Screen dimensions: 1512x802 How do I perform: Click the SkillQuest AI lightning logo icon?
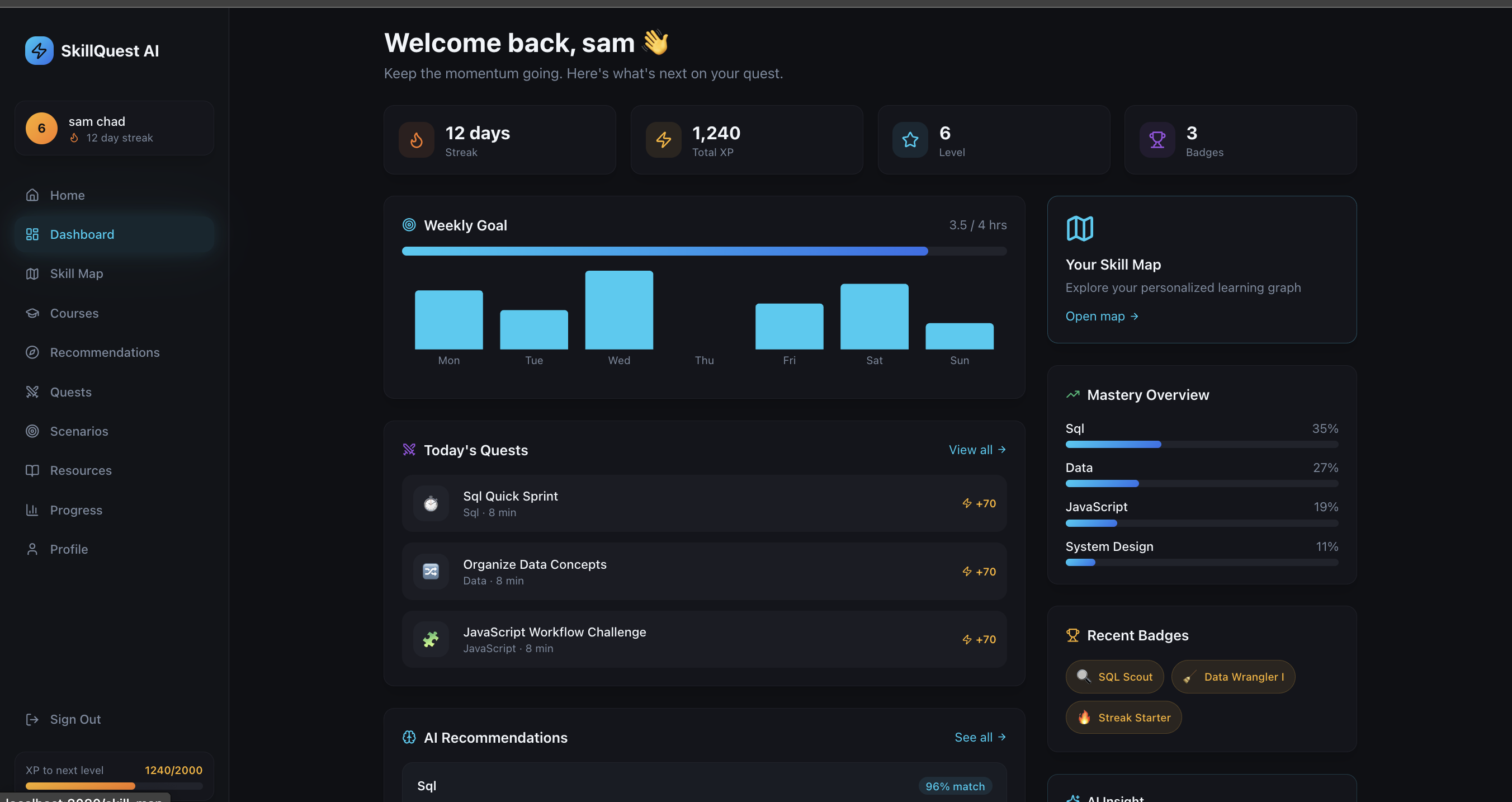pos(39,50)
